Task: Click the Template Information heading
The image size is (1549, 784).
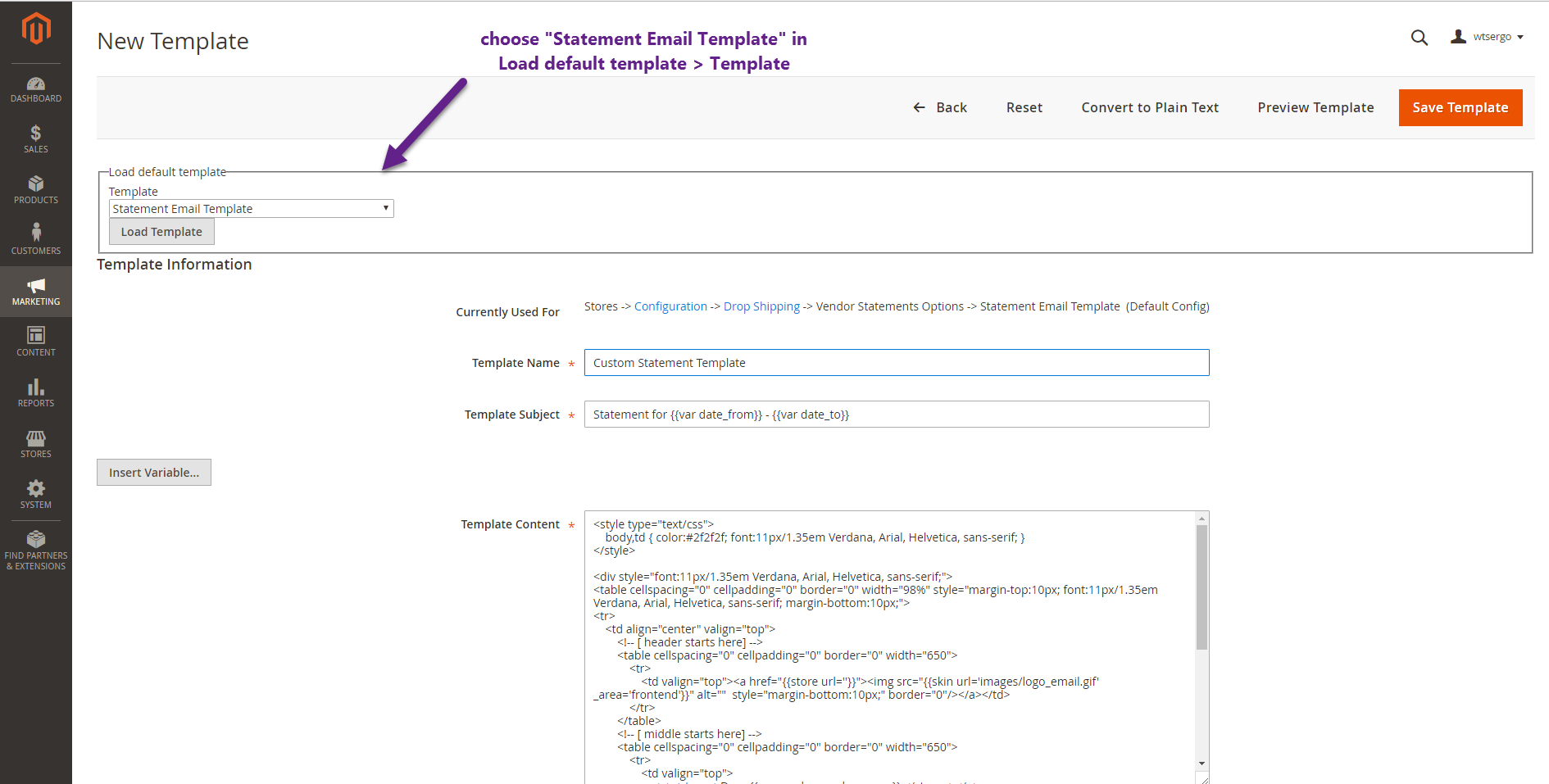Action: click(175, 265)
